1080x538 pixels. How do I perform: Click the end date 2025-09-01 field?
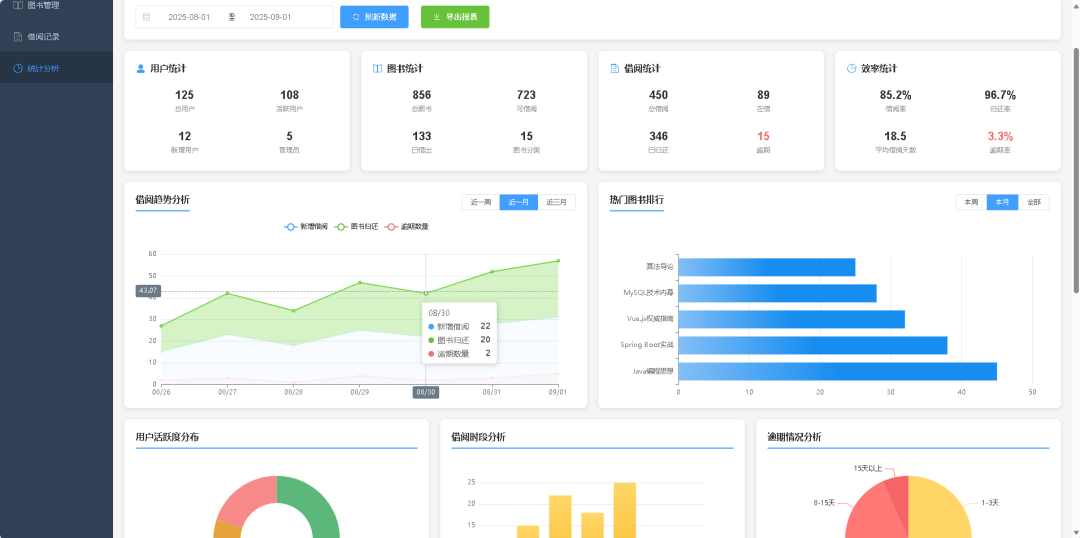coord(270,17)
